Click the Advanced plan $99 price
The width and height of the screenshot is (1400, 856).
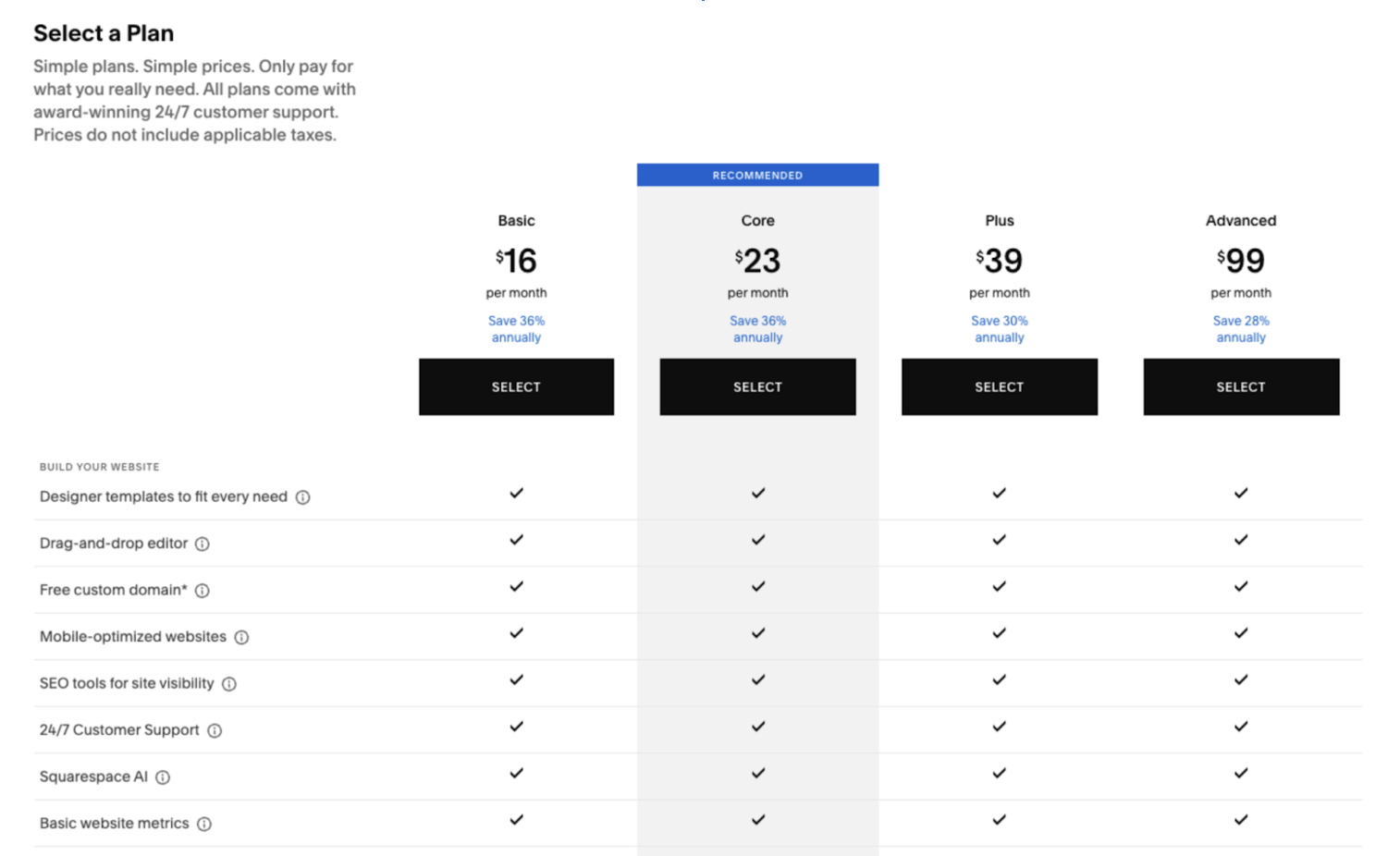[x=1241, y=261]
